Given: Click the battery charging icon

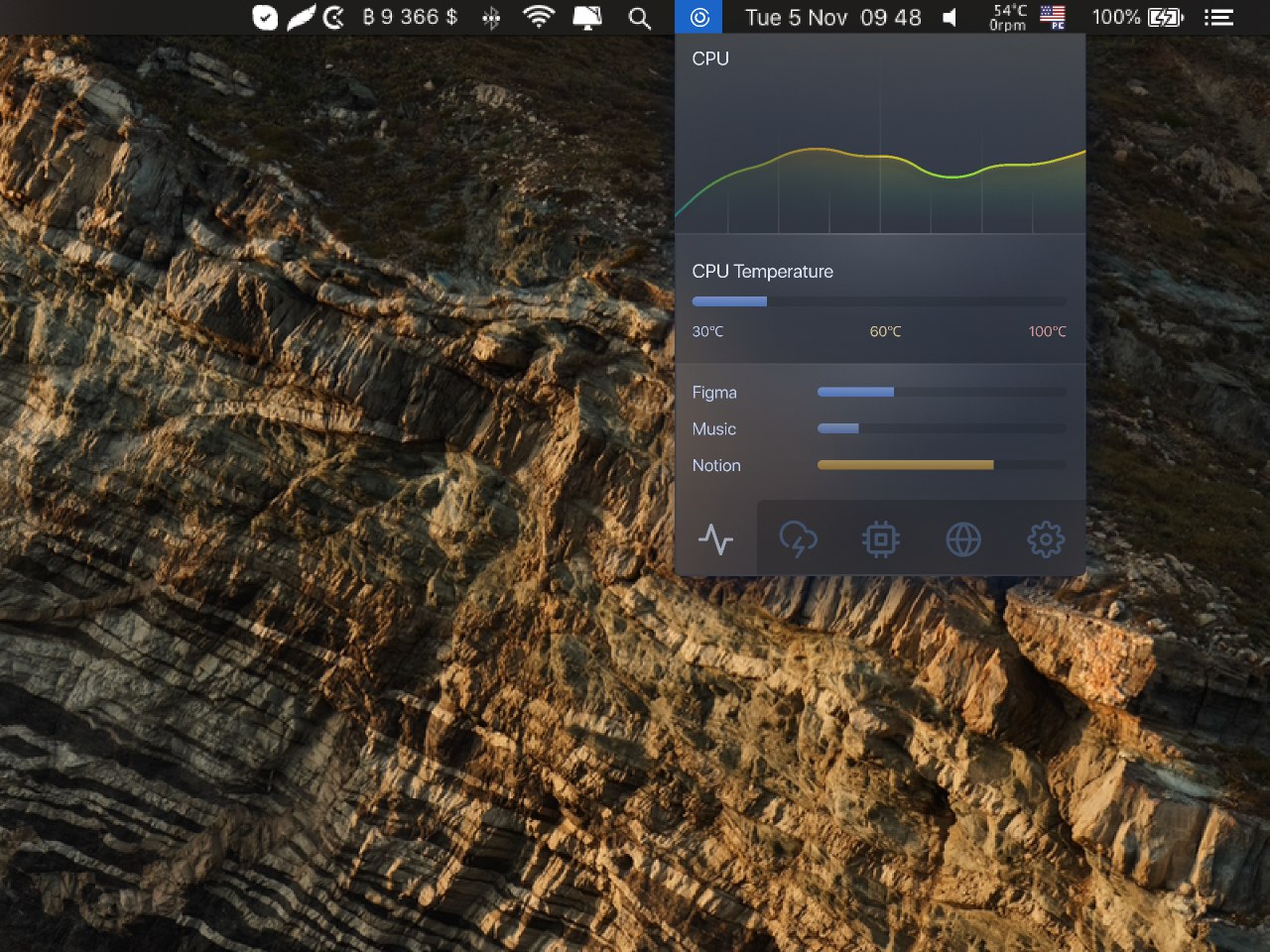Looking at the screenshot, I should [x=1166, y=17].
